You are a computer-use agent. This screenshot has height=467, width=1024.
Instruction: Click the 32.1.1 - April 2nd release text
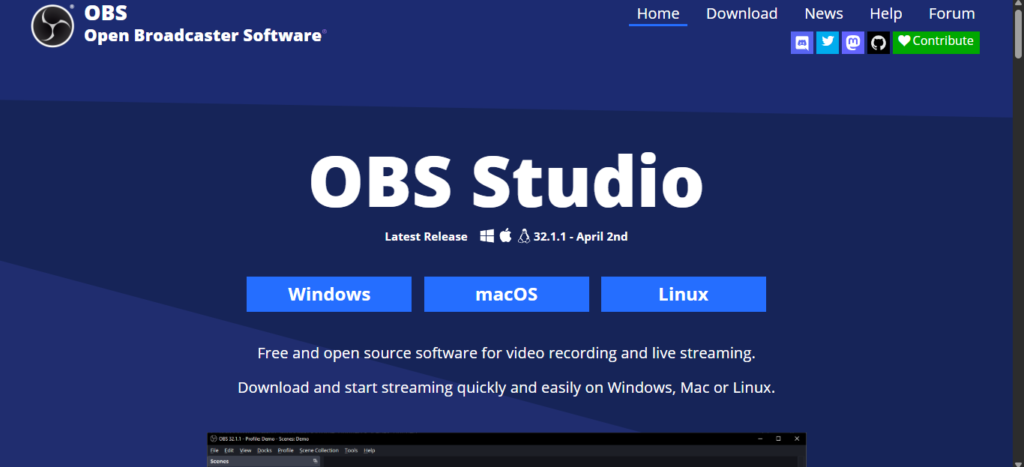tap(580, 237)
